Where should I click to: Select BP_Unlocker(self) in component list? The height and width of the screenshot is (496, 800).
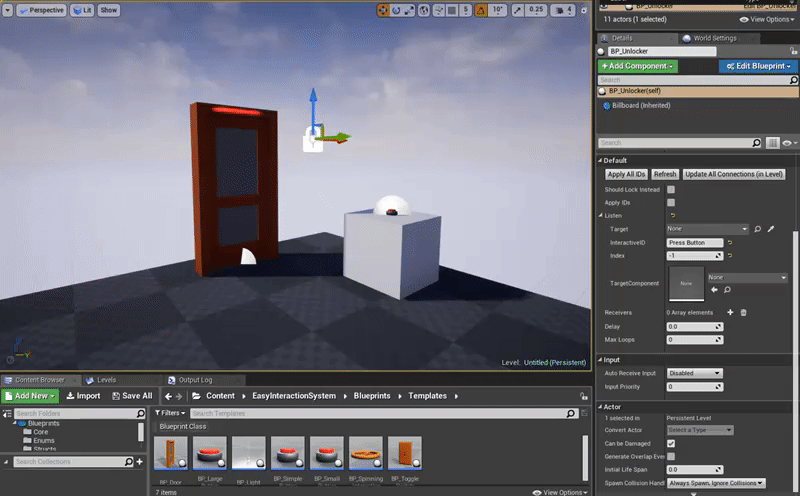[x=697, y=91]
